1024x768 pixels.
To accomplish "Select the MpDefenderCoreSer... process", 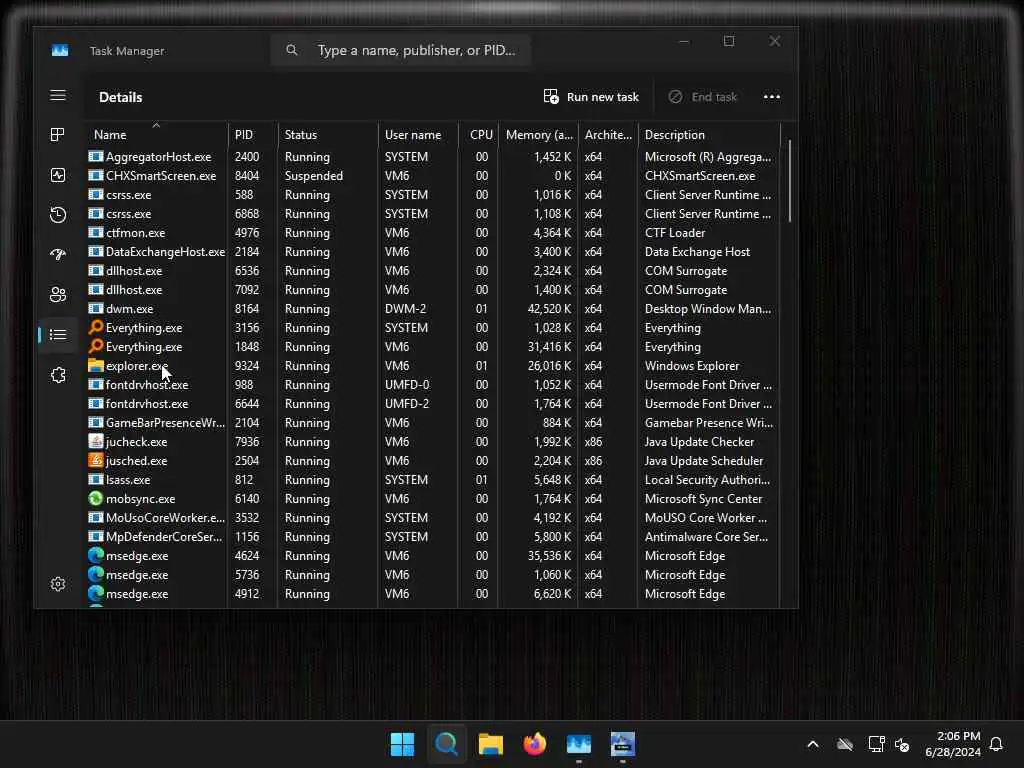I will click(432, 536).
